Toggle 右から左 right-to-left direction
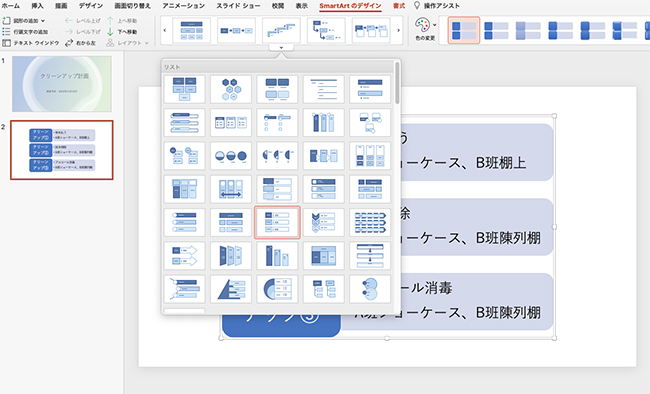This screenshot has width=650, height=394. [x=80, y=43]
